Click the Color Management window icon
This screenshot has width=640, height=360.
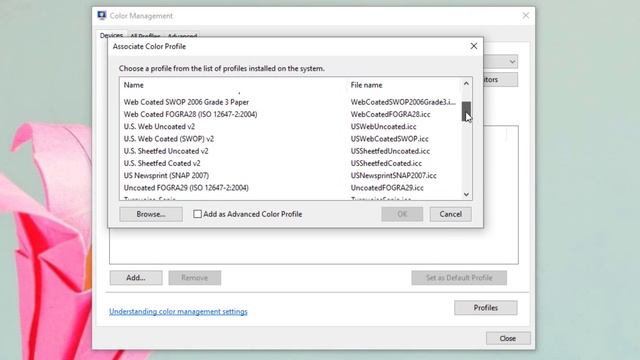[x=102, y=16]
